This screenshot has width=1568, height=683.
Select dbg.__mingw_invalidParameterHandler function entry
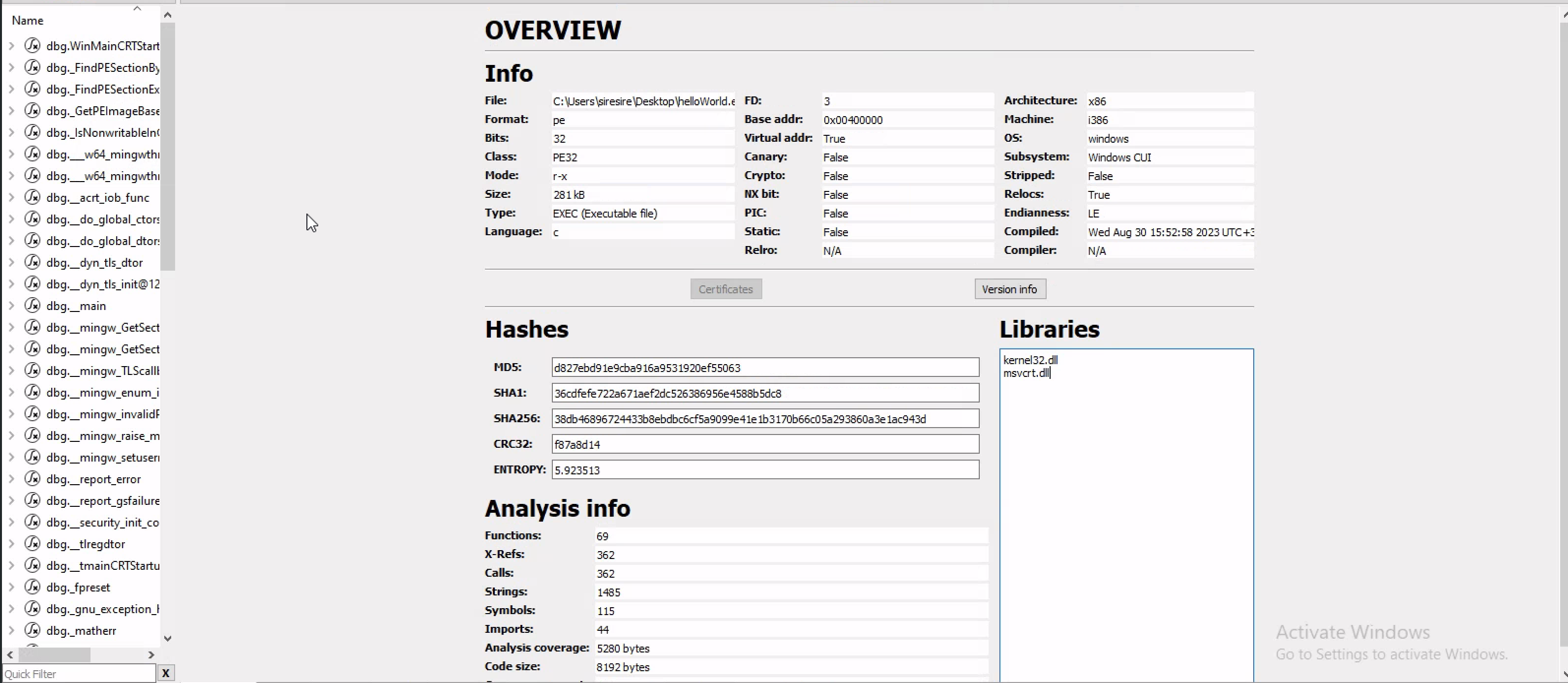coord(103,414)
